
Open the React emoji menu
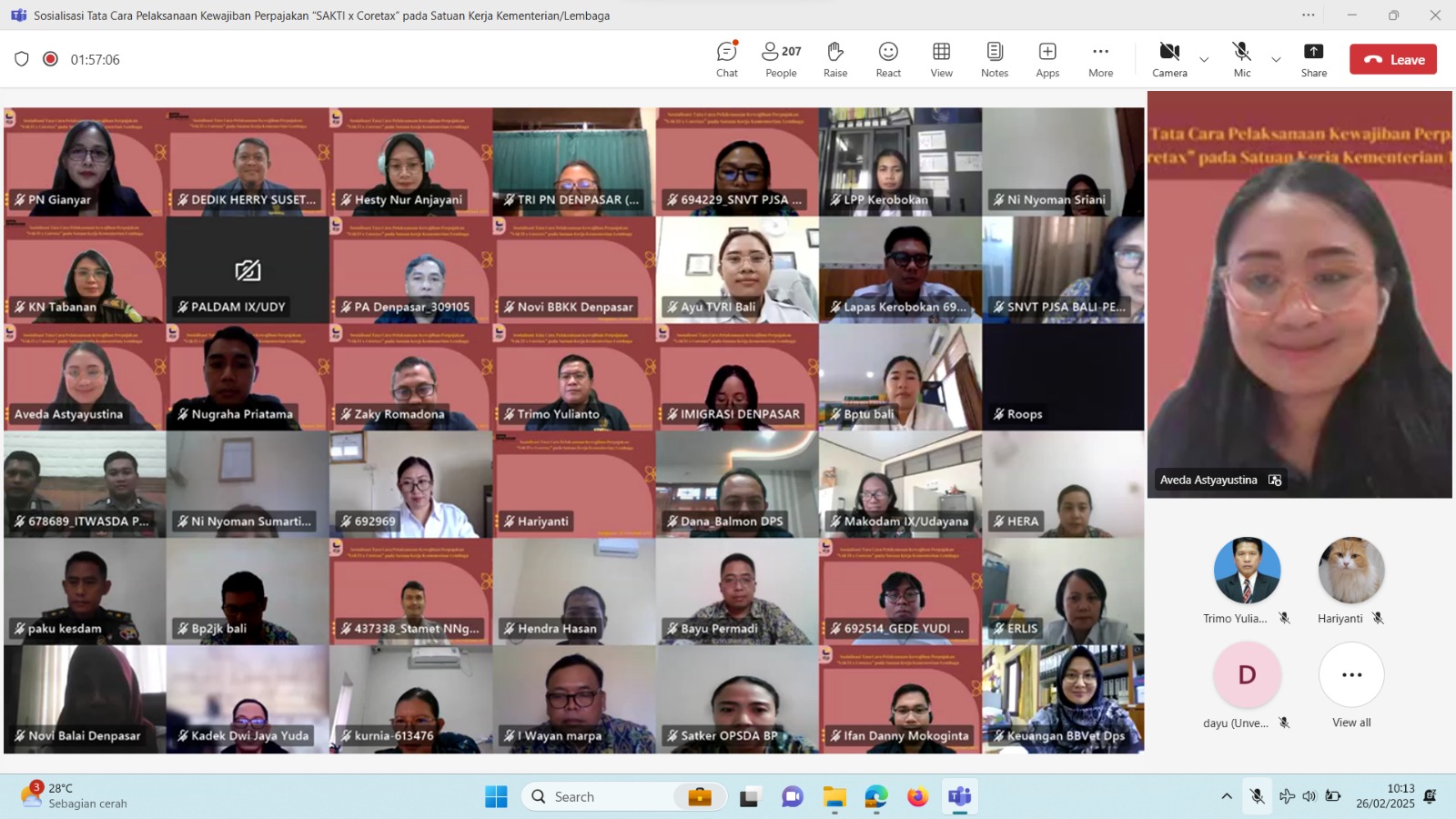click(888, 59)
